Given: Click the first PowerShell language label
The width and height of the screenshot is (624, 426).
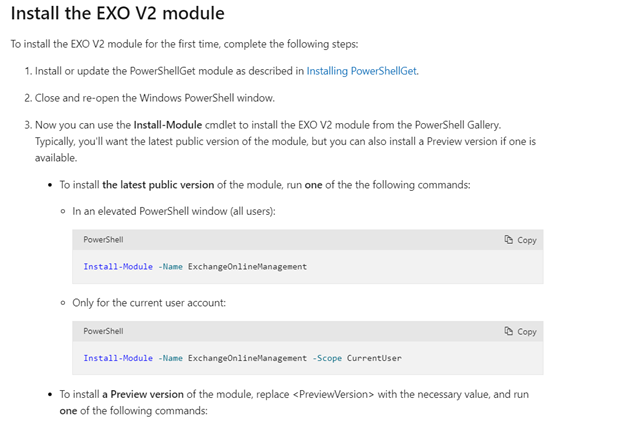Looking at the screenshot, I should point(103,240).
